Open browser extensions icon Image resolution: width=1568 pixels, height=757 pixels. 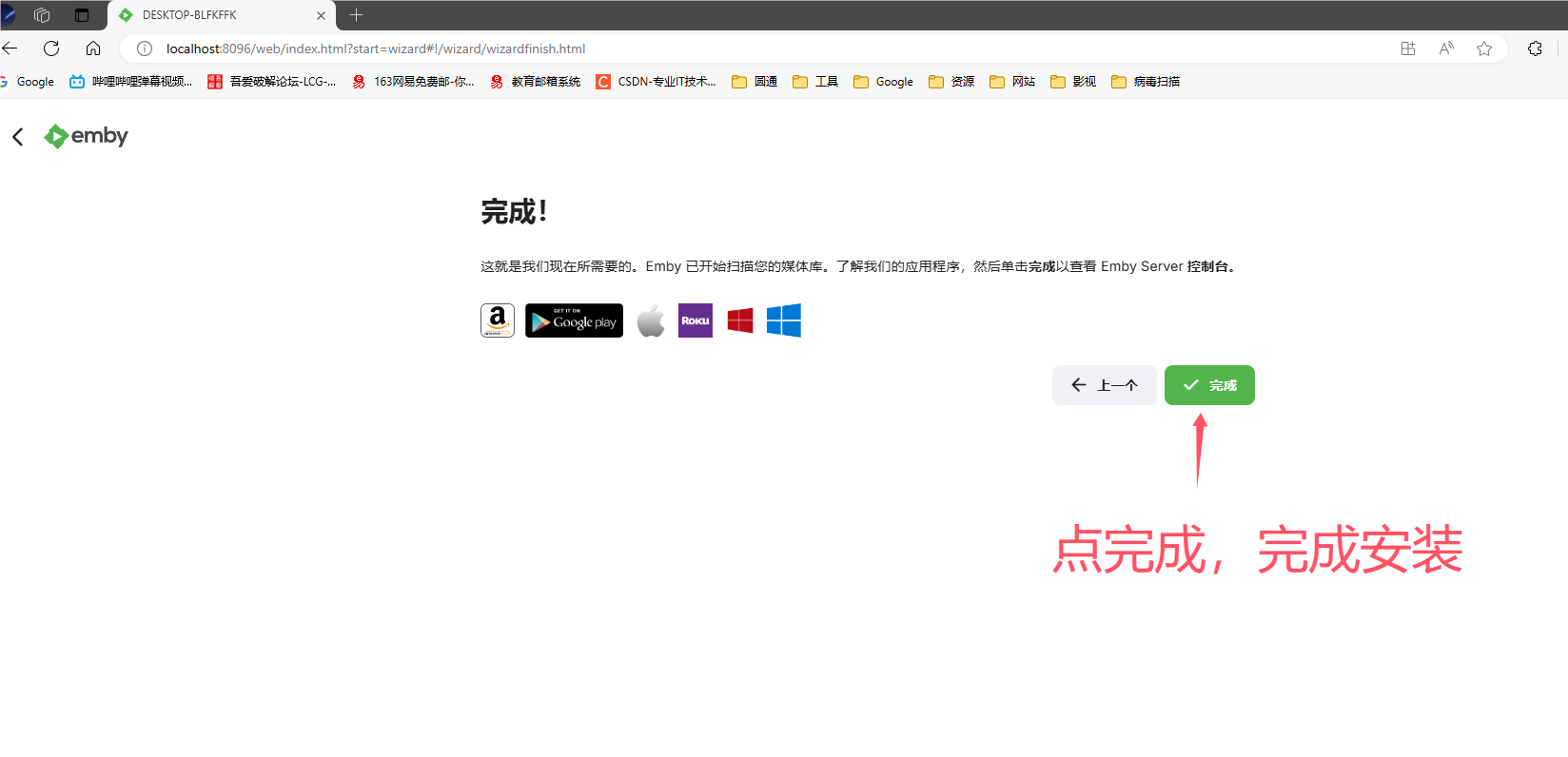[x=1535, y=49]
